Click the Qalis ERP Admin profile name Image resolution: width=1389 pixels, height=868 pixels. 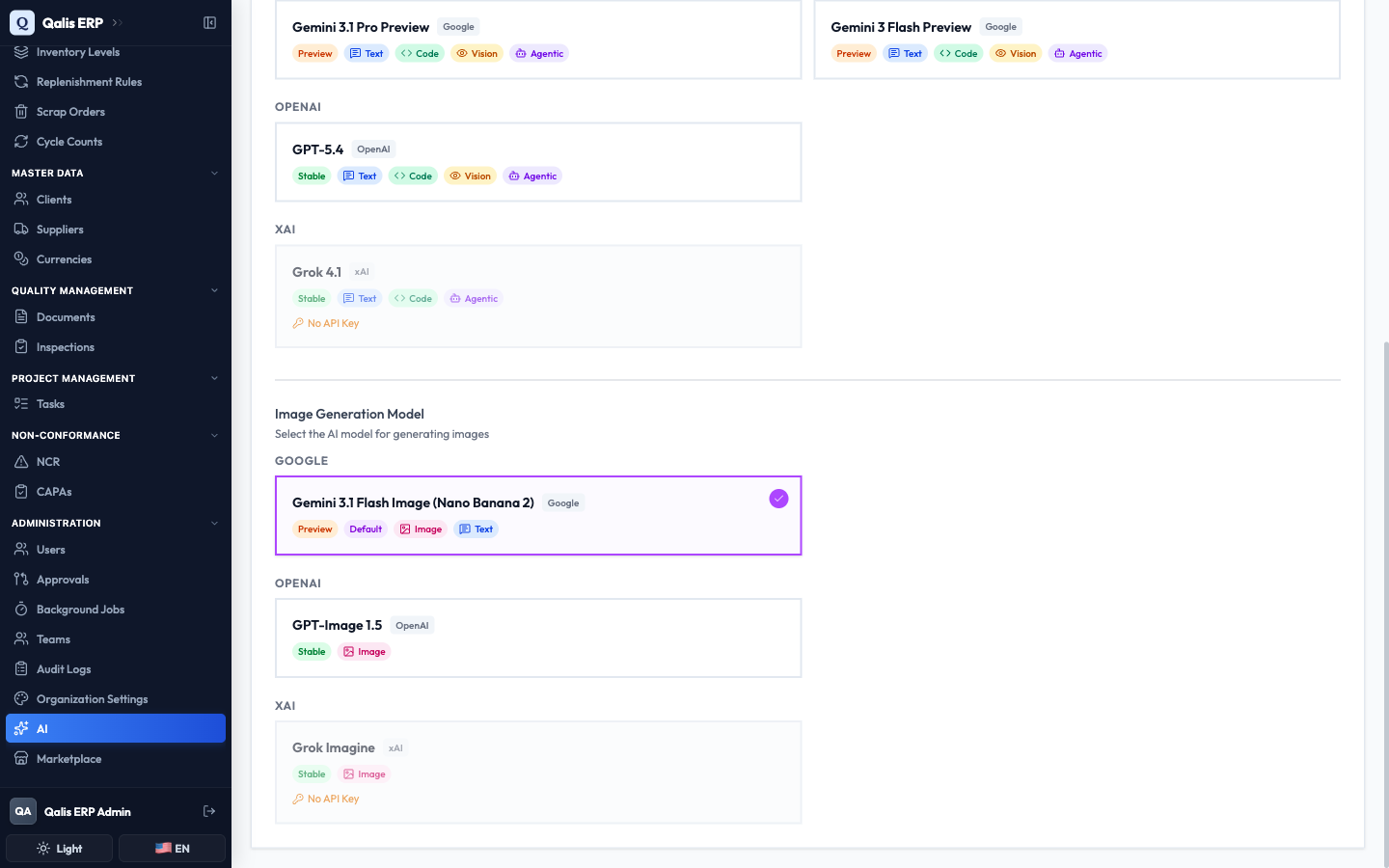click(x=88, y=812)
